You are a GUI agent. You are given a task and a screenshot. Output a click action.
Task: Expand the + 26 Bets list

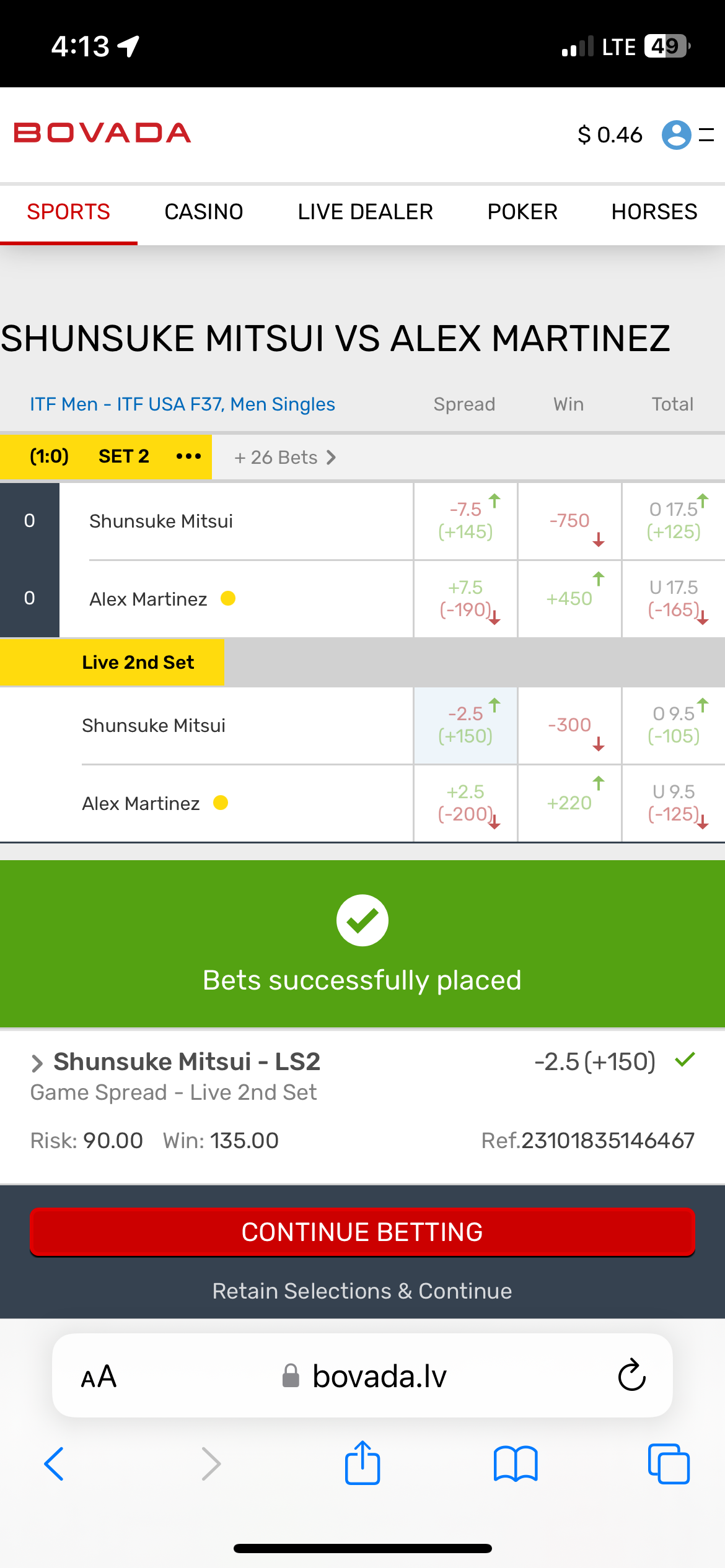coord(284,458)
